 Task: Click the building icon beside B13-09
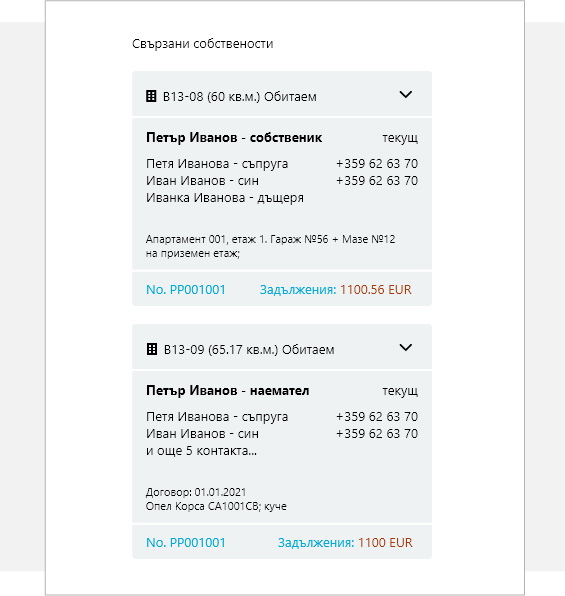point(152,349)
